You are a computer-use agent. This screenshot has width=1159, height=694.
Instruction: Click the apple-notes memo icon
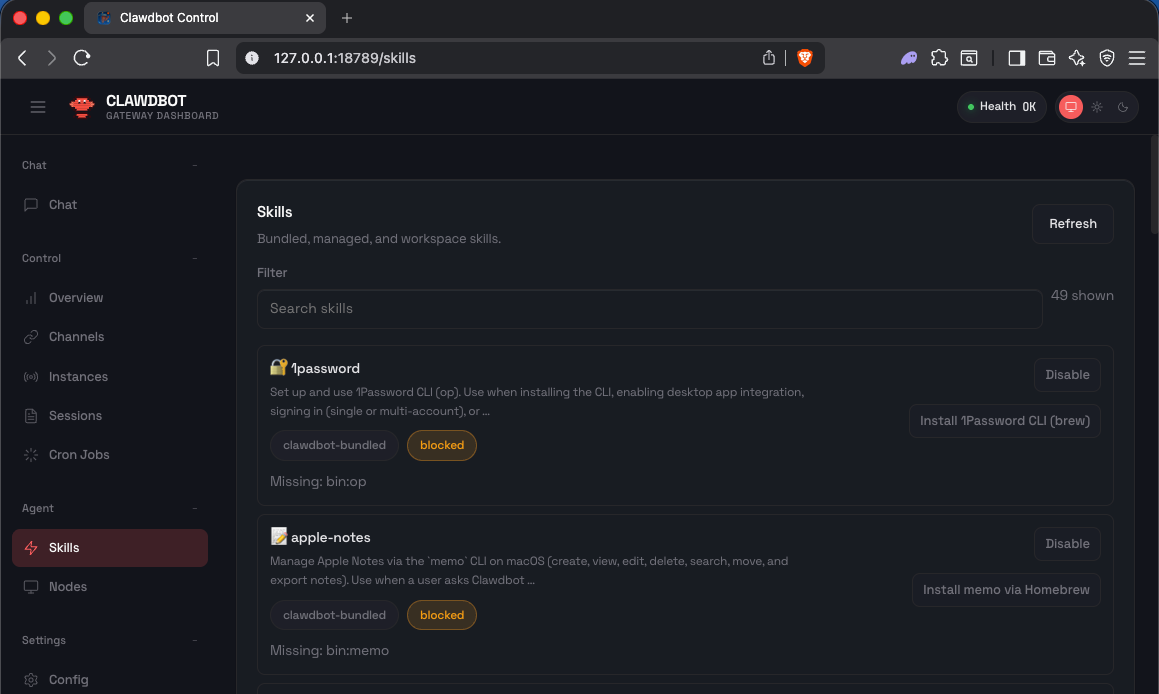(279, 537)
